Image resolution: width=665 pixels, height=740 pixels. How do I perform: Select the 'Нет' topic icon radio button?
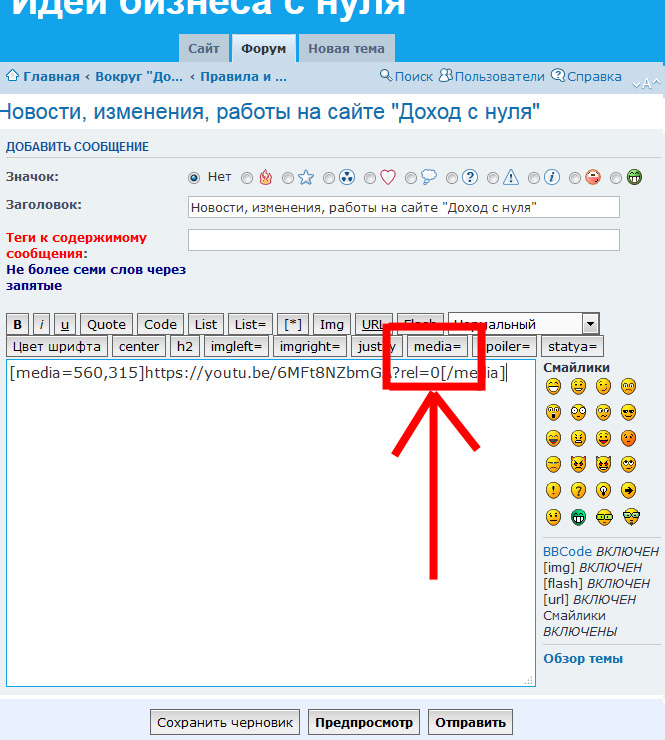pos(194,178)
